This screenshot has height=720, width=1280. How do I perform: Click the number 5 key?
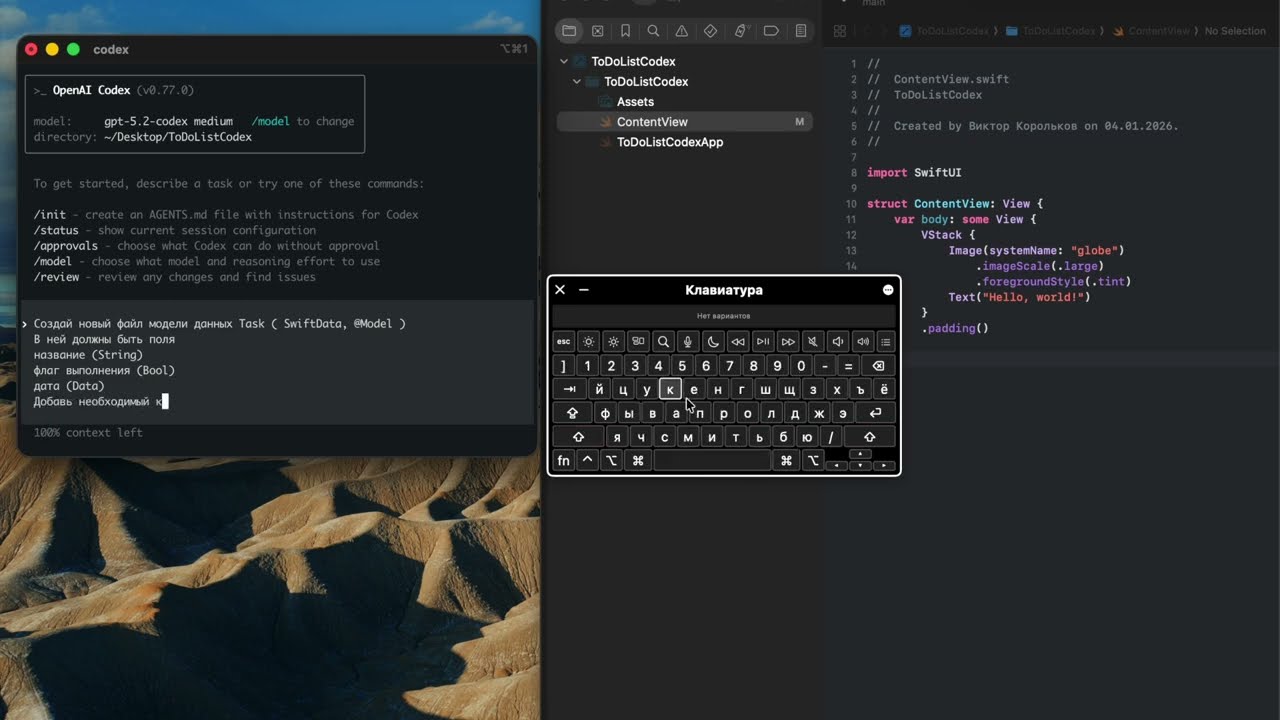pyautogui.click(x=682, y=366)
